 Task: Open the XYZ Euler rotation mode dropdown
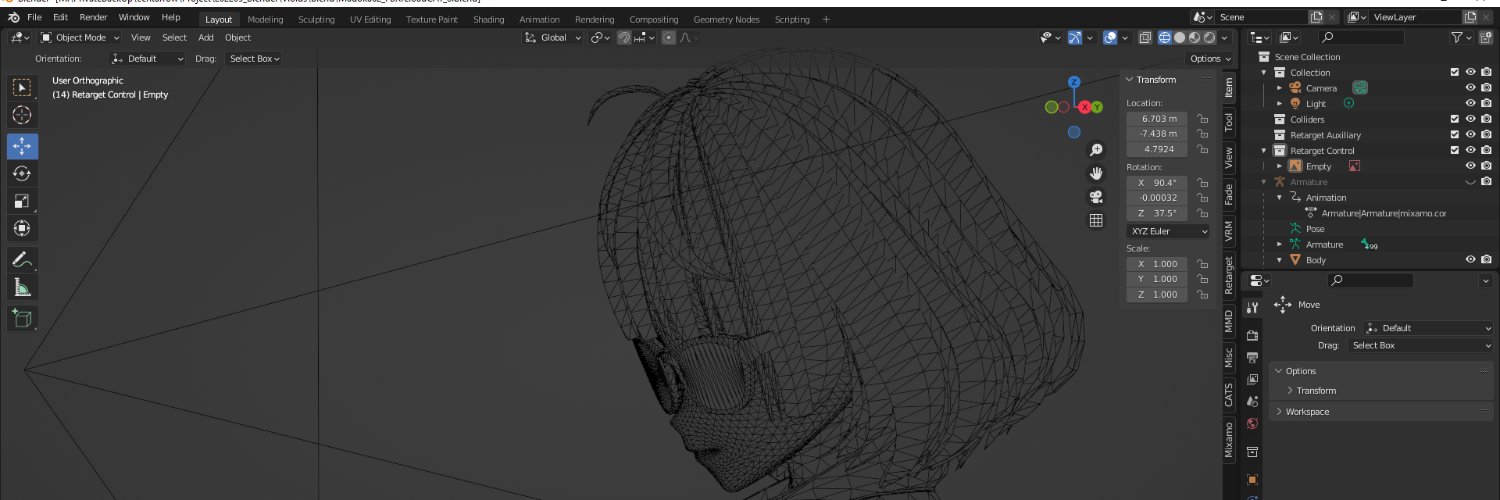tap(1168, 231)
